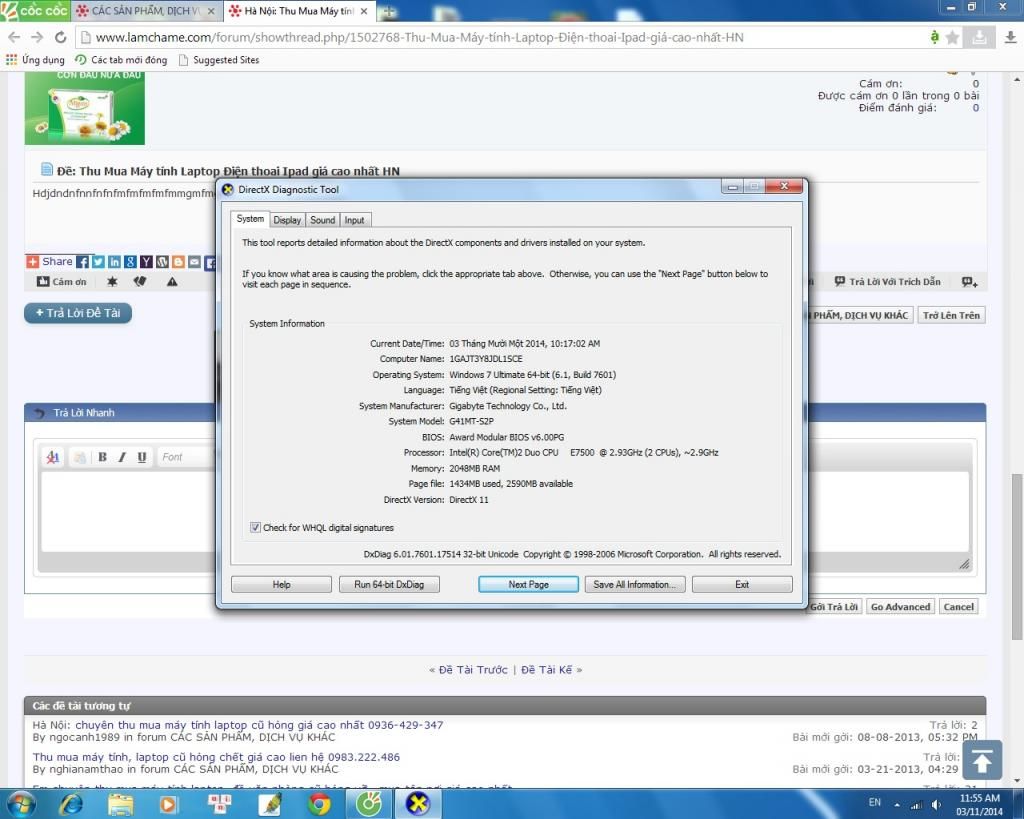1024x819 pixels.
Task: Click the Bold formatting icon in editor
Action: click(102, 457)
